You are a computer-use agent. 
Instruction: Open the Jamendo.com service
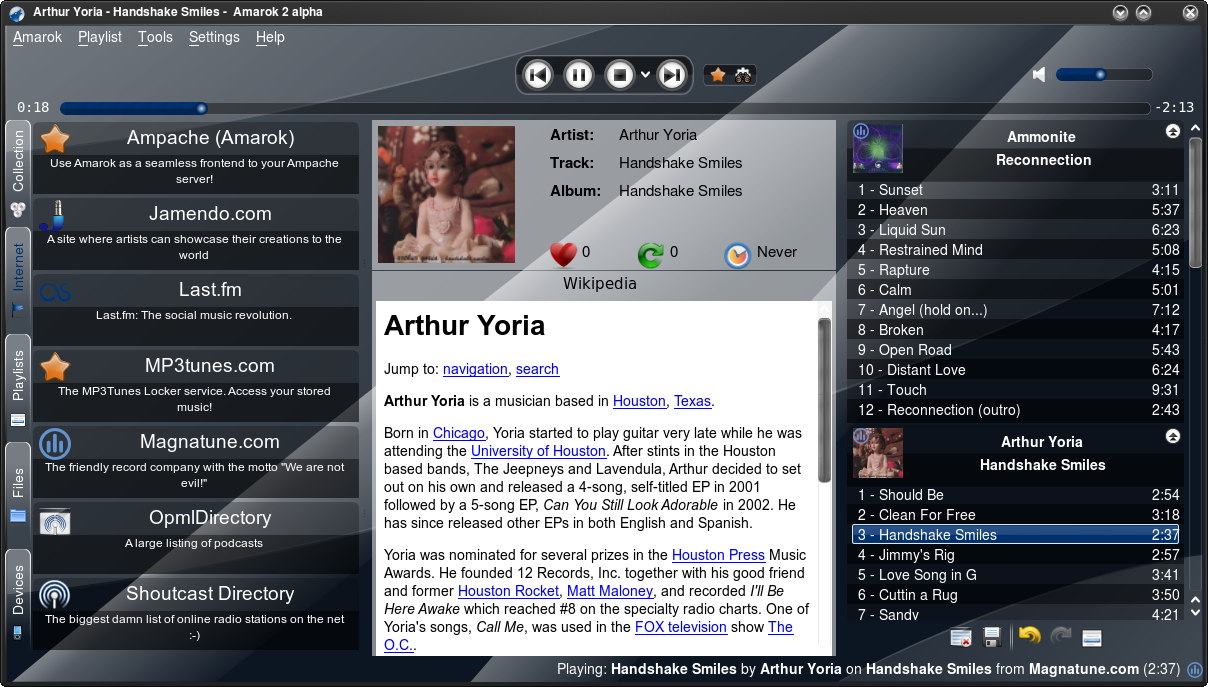pos(195,234)
